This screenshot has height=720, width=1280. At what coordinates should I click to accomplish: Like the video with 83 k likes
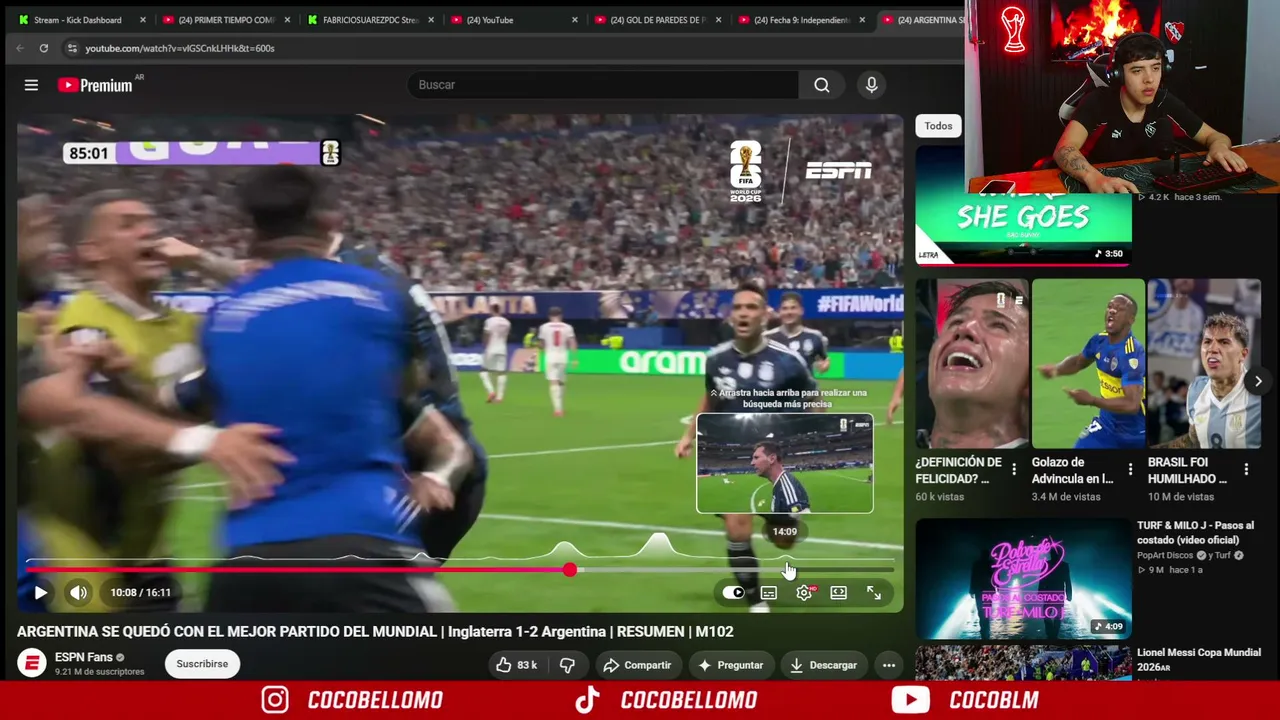[517, 665]
